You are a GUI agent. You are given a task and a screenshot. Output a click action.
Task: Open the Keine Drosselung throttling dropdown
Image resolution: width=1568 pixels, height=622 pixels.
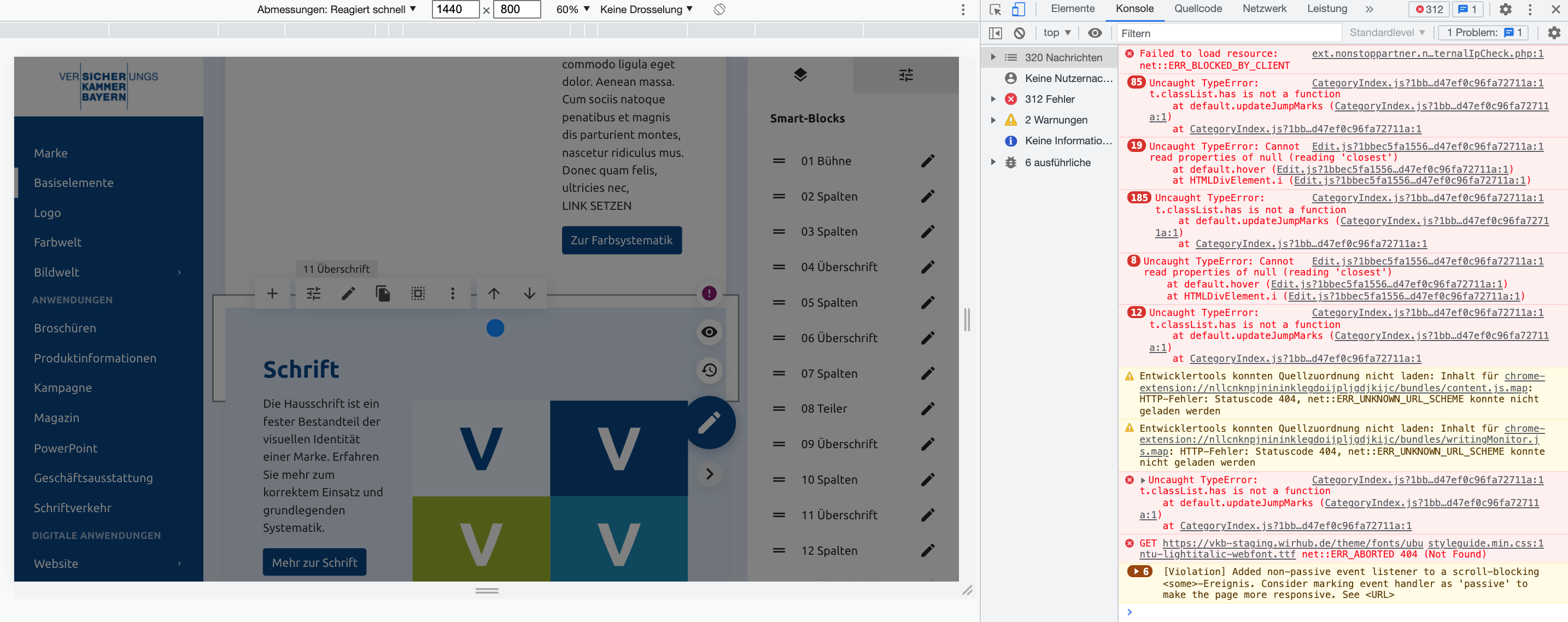[x=645, y=9]
